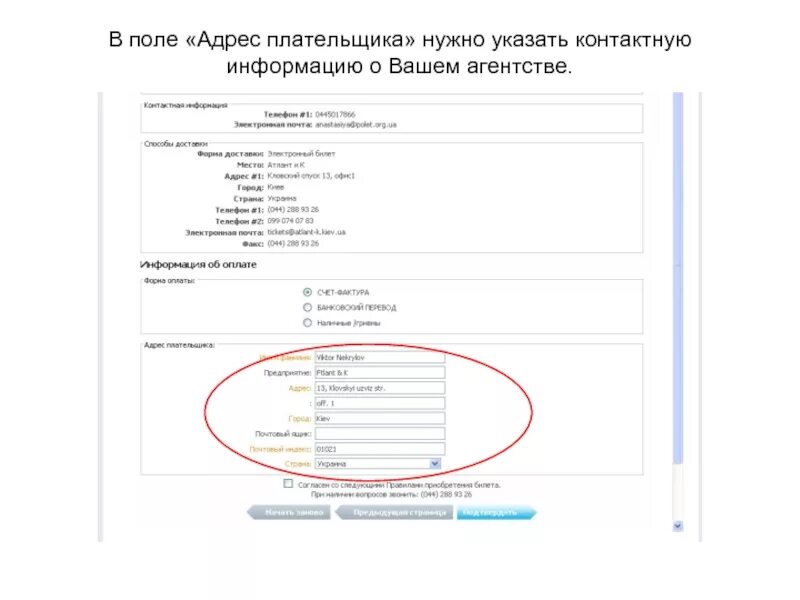
Task: Click the Способы доставки section label
Action: point(176,144)
